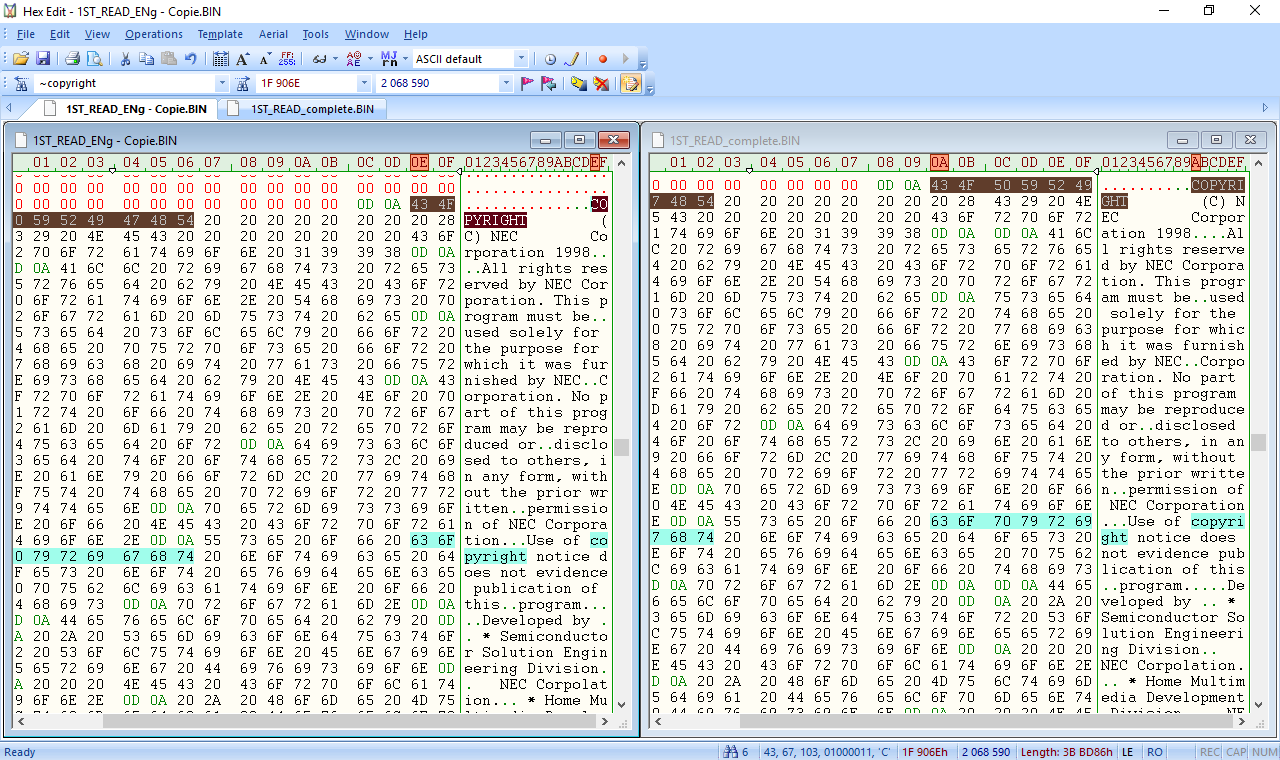Click the right pane vertical scrollbar thumb

tap(1259, 442)
